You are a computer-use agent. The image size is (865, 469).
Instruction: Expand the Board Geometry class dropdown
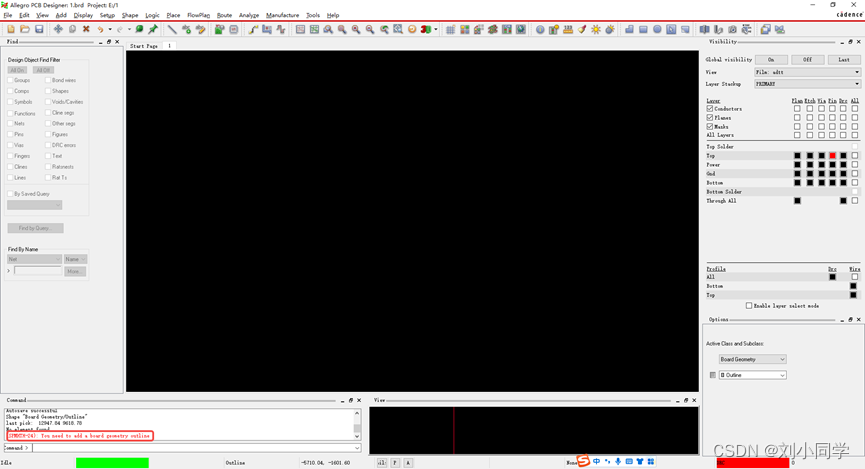(x=752, y=359)
